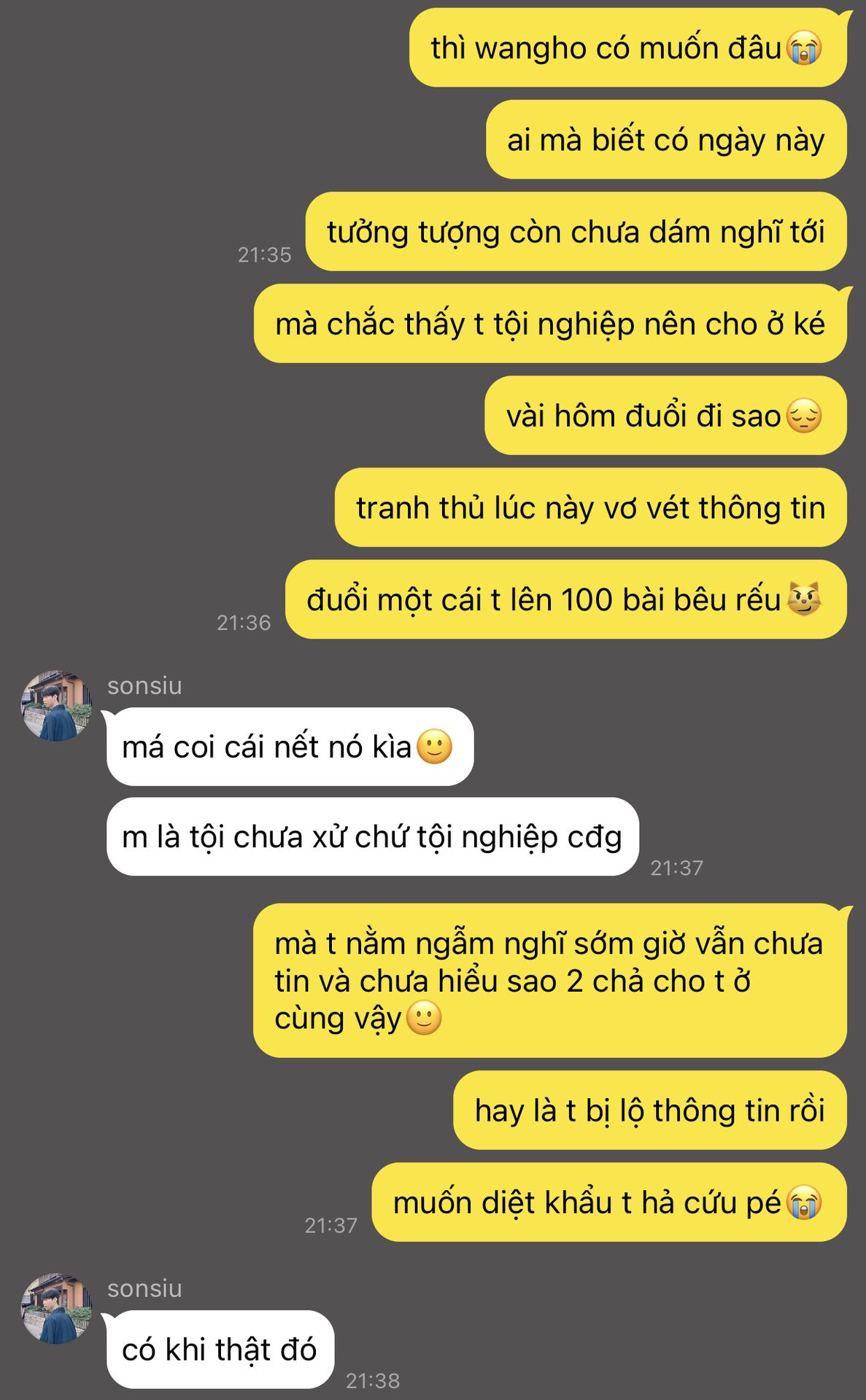This screenshot has width=866, height=1400.
Task: Tap the '100 bài bêu rếu' message
Action: (x=565, y=599)
